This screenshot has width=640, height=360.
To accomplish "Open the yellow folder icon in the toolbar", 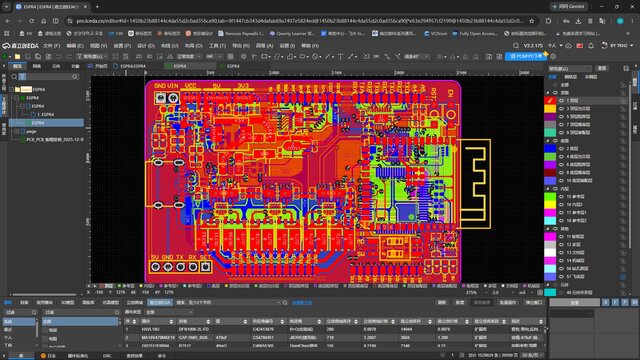I will pyautogui.click(x=18, y=57).
